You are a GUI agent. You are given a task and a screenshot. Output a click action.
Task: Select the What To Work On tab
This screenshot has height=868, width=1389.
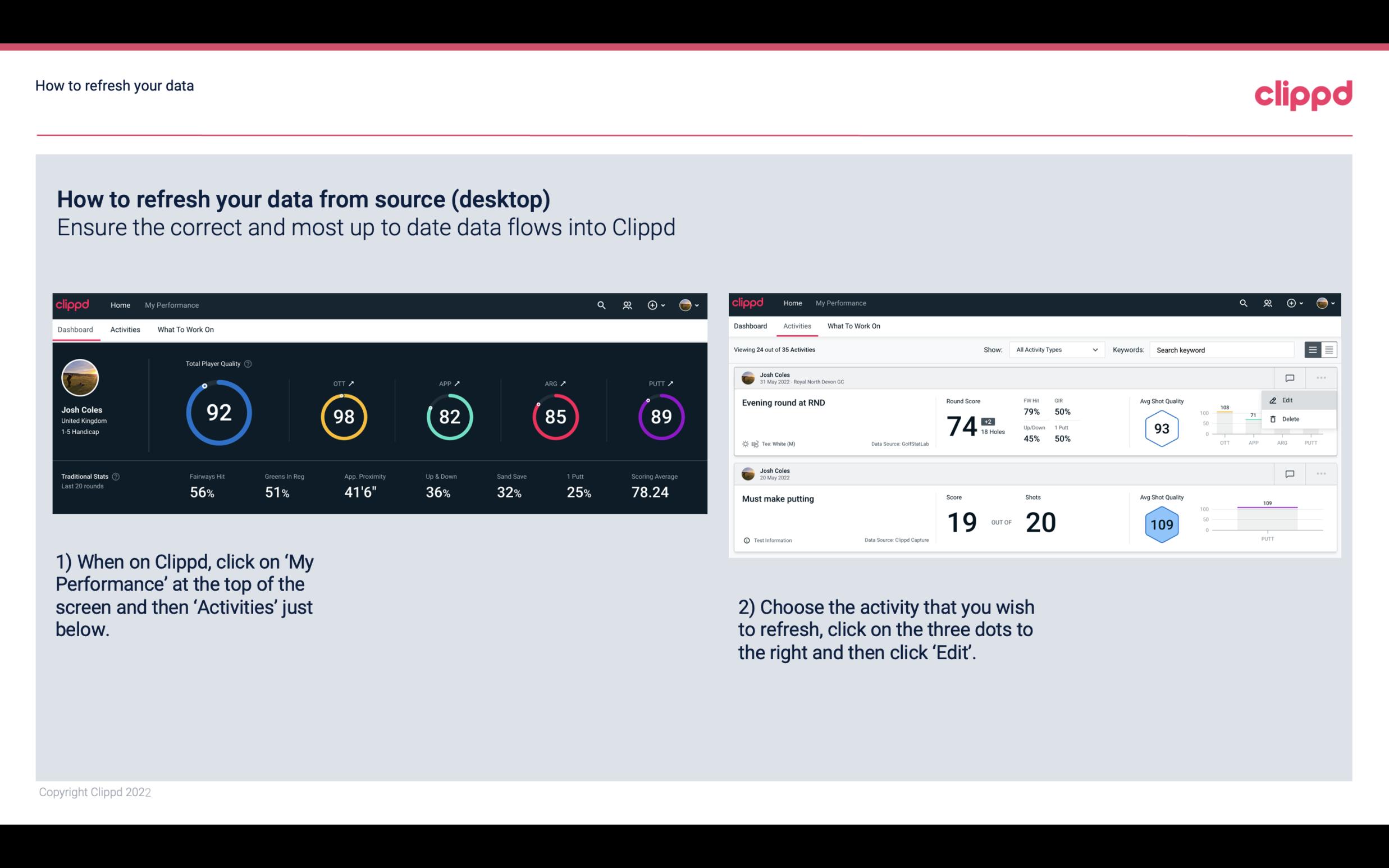point(184,329)
